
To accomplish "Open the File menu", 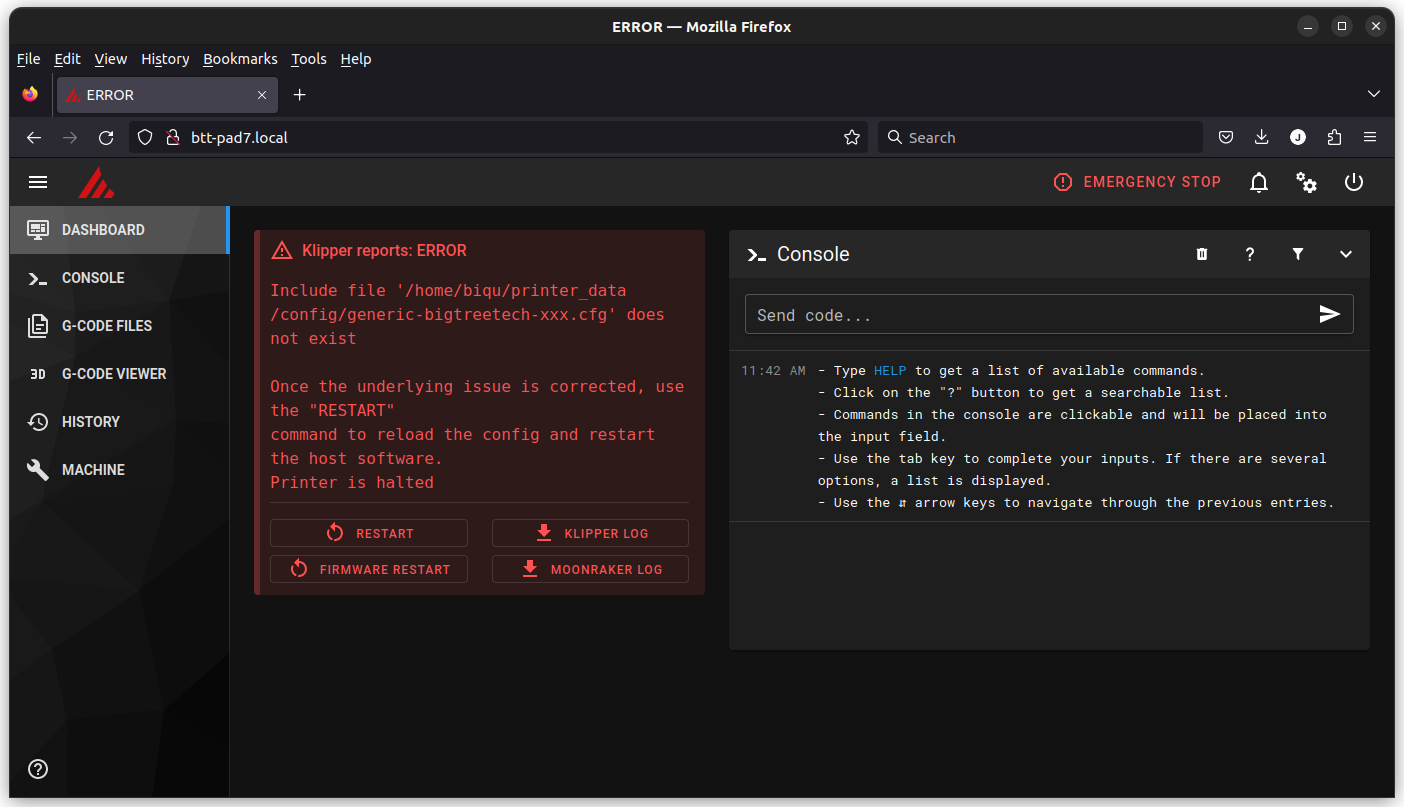I will pyautogui.click(x=28, y=59).
